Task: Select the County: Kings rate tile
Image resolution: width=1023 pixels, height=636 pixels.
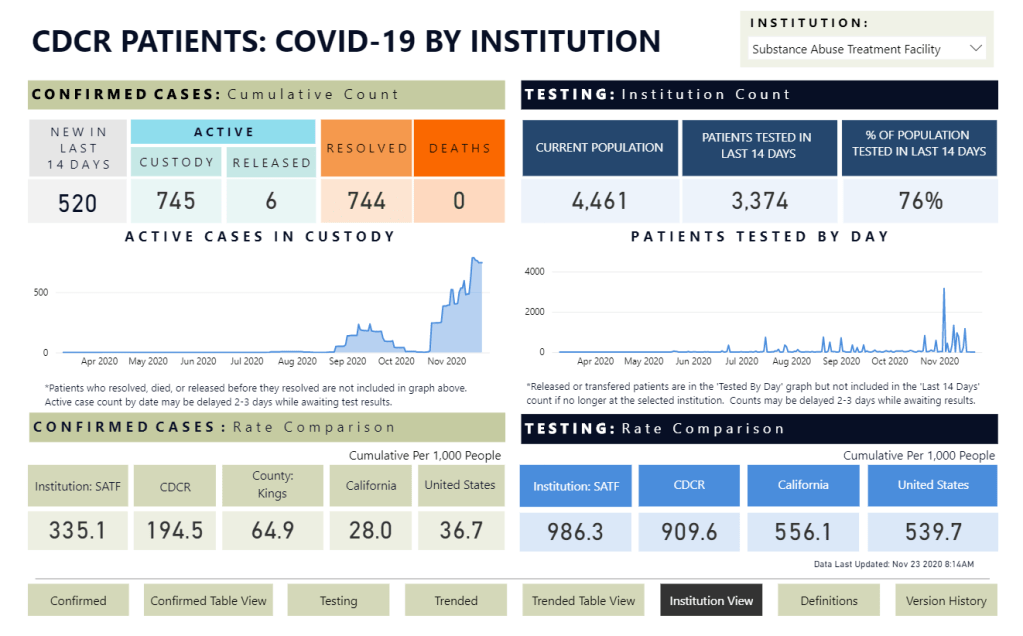Action: pyautogui.click(x=272, y=485)
